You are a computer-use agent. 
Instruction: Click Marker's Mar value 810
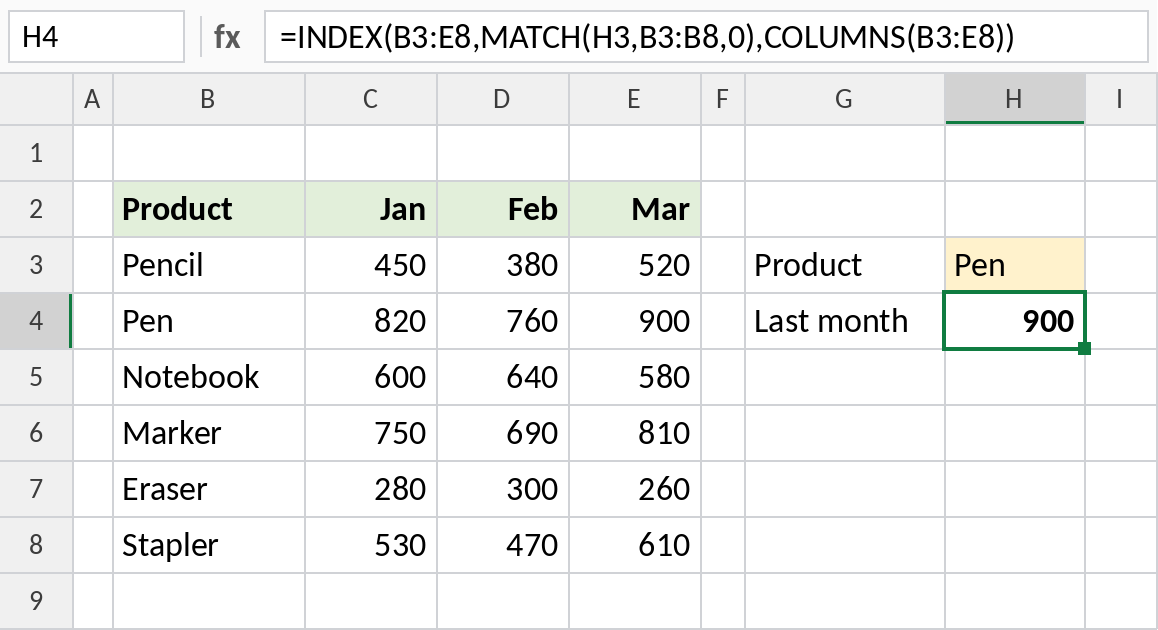[x=635, y=433]
